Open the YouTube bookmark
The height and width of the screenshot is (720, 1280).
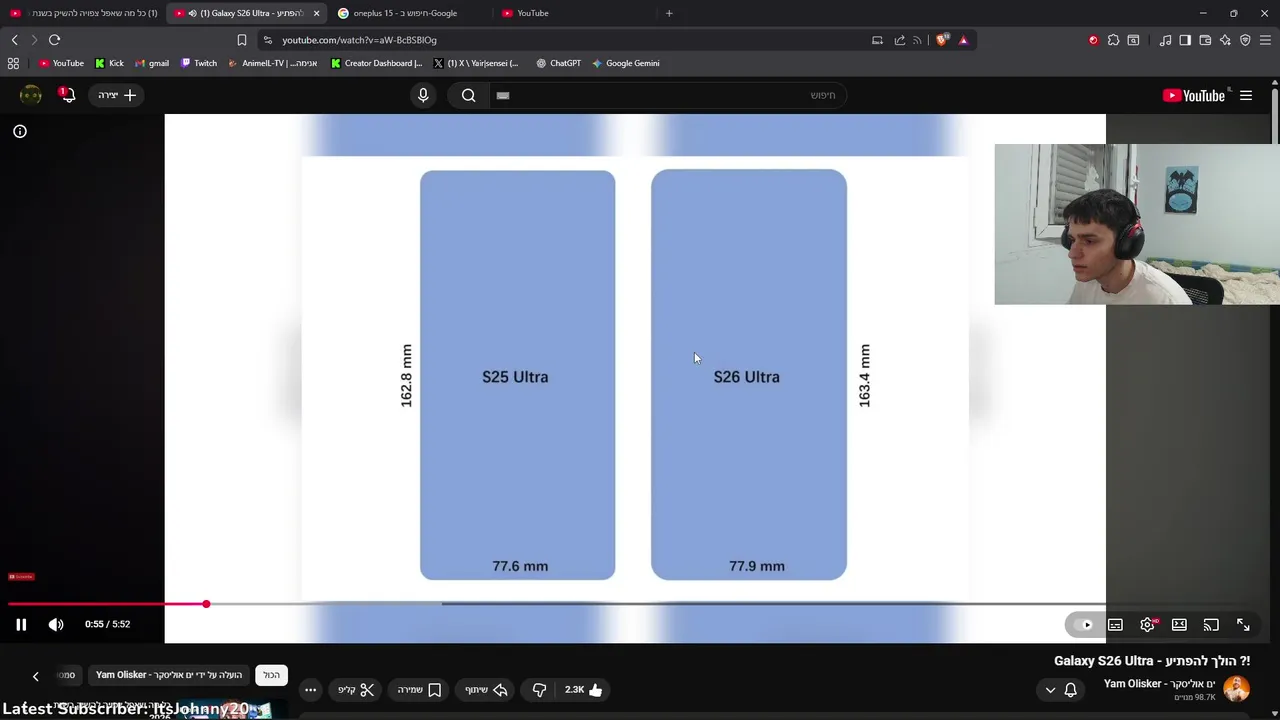pos(61,63)
